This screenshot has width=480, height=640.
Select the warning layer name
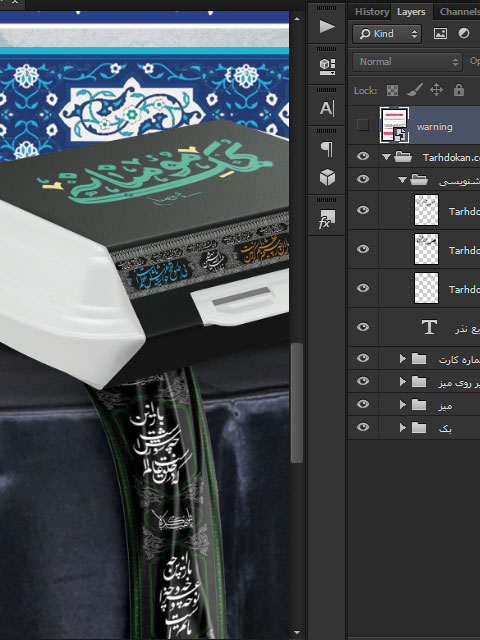(434, 127)
